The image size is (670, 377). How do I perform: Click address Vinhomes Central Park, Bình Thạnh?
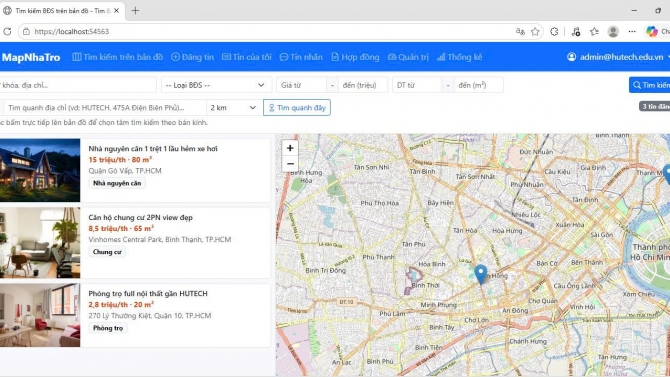coord(159,239)
